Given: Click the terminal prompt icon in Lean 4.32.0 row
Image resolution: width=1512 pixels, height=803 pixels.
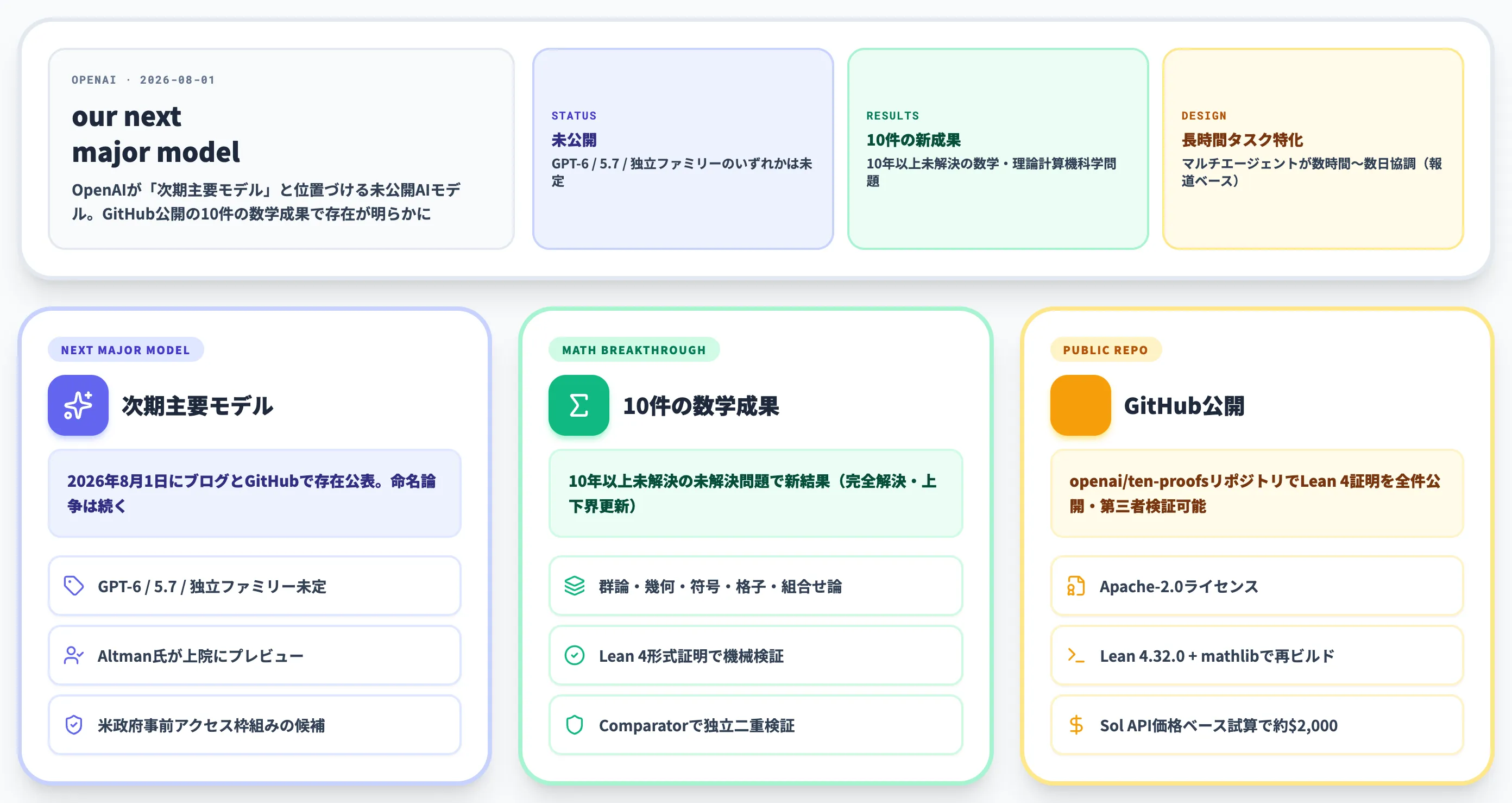Looking at the screenshot, I should tap(1076, 655).
